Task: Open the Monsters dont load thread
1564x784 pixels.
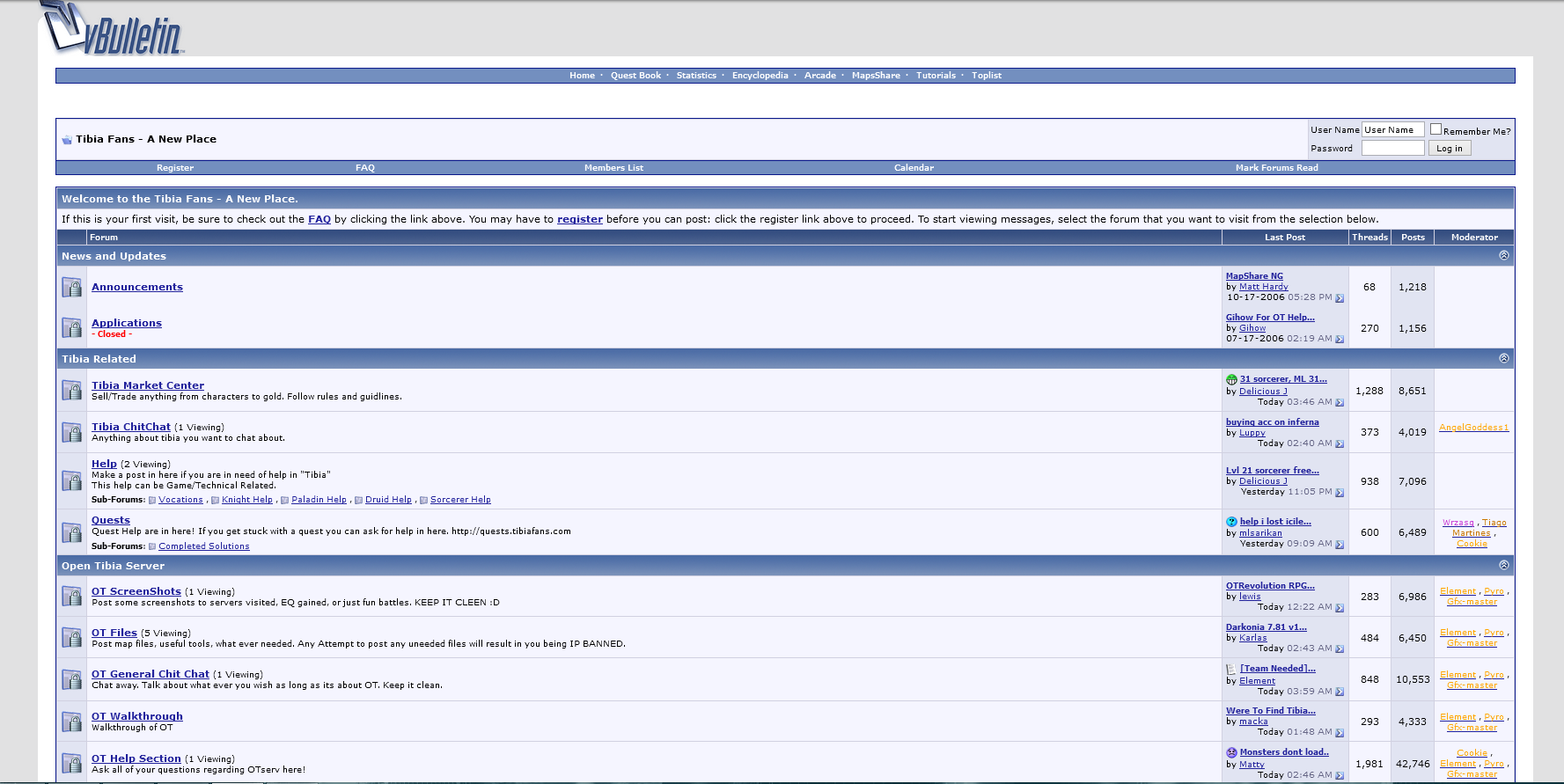Action: [1284, 752]
